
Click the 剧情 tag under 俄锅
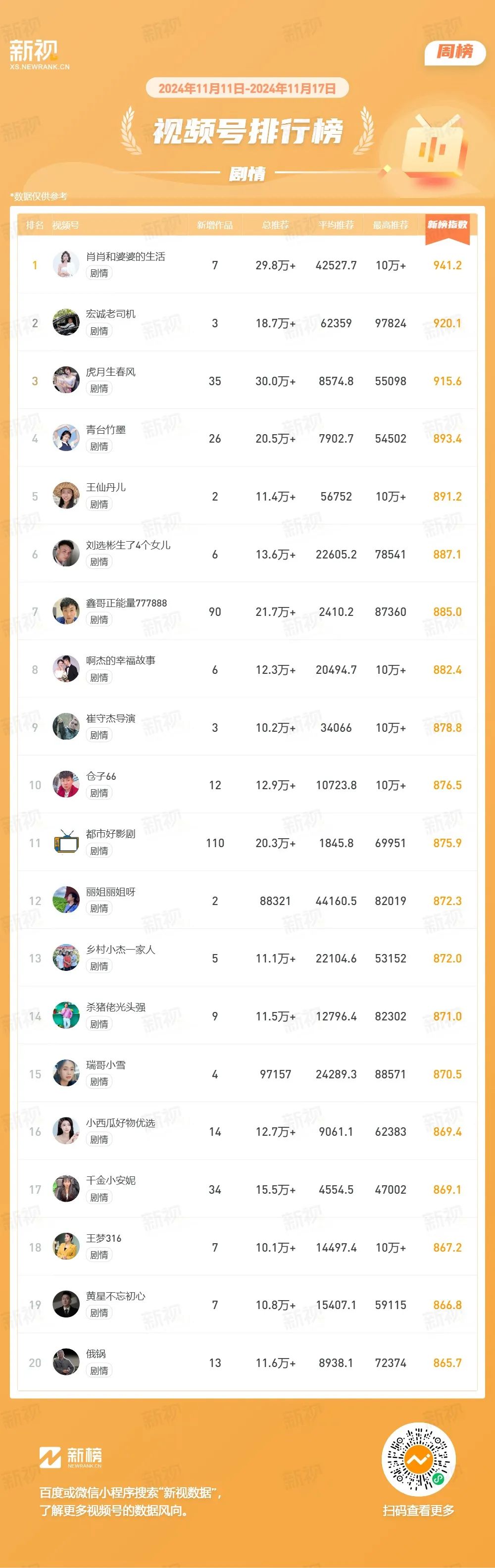(x=99, y=1371)
